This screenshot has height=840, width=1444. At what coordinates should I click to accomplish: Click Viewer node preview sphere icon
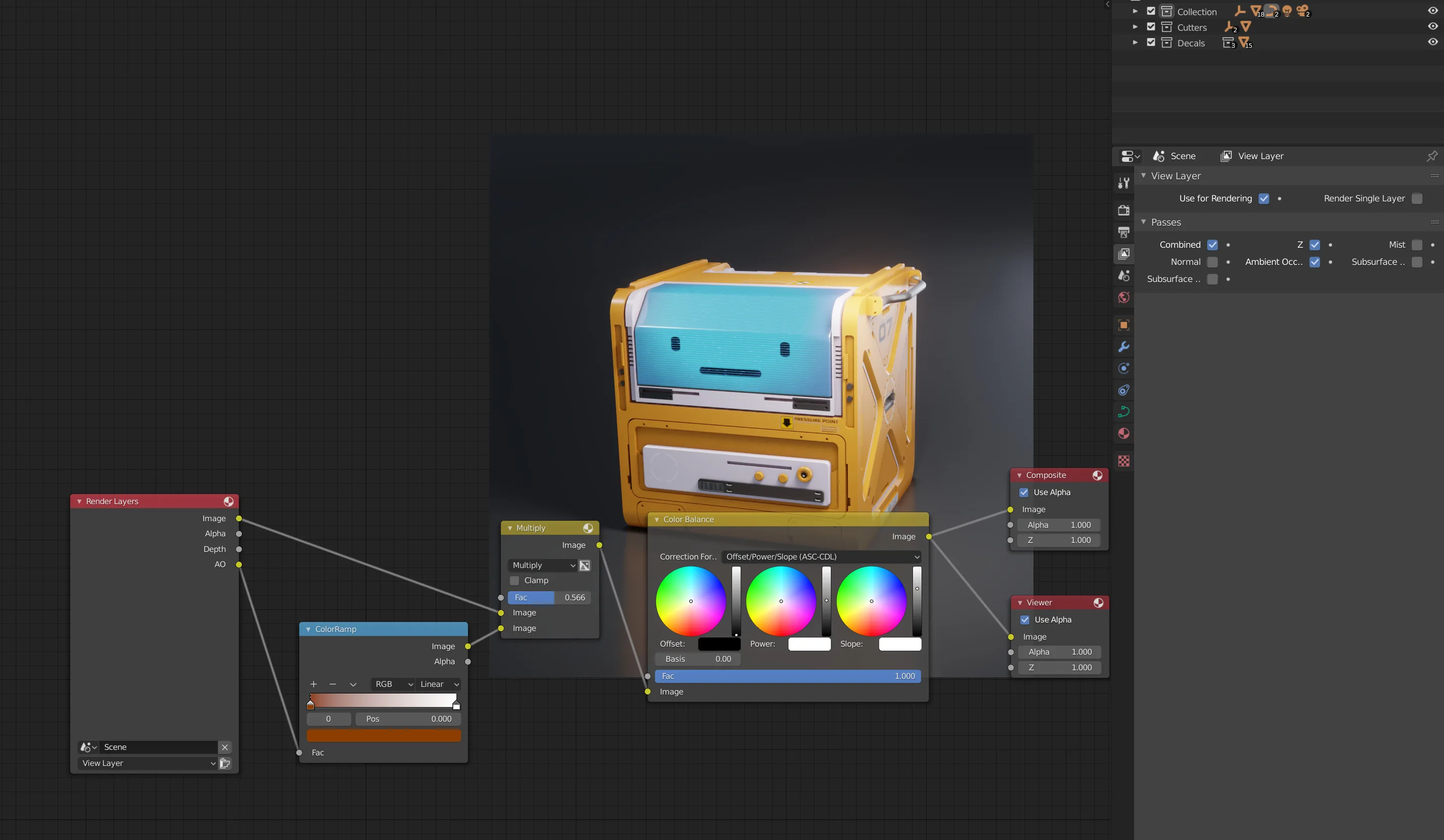pyautogui.click(x=1098, y=603)
